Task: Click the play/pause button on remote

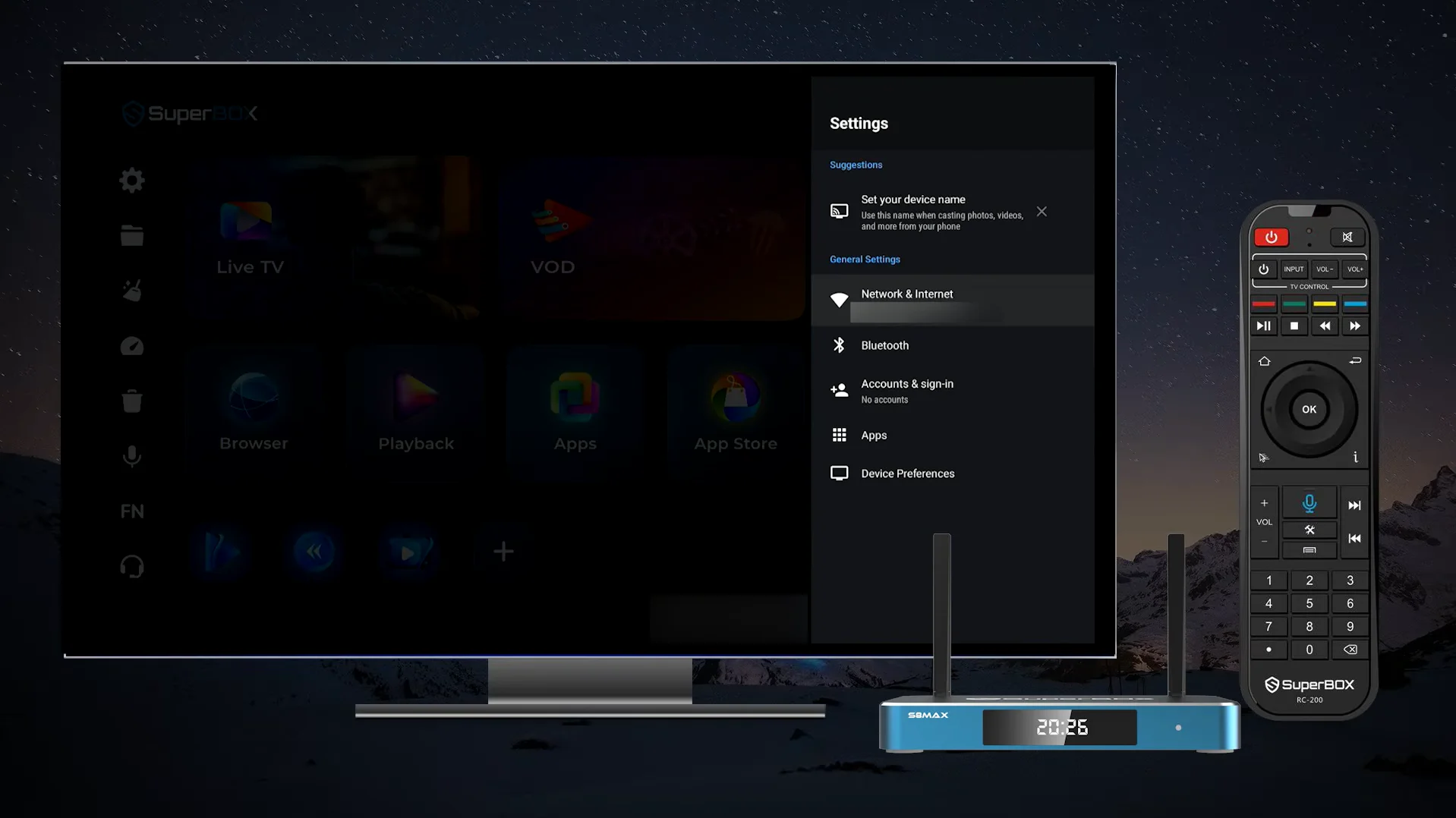Action: [1264, 326]
